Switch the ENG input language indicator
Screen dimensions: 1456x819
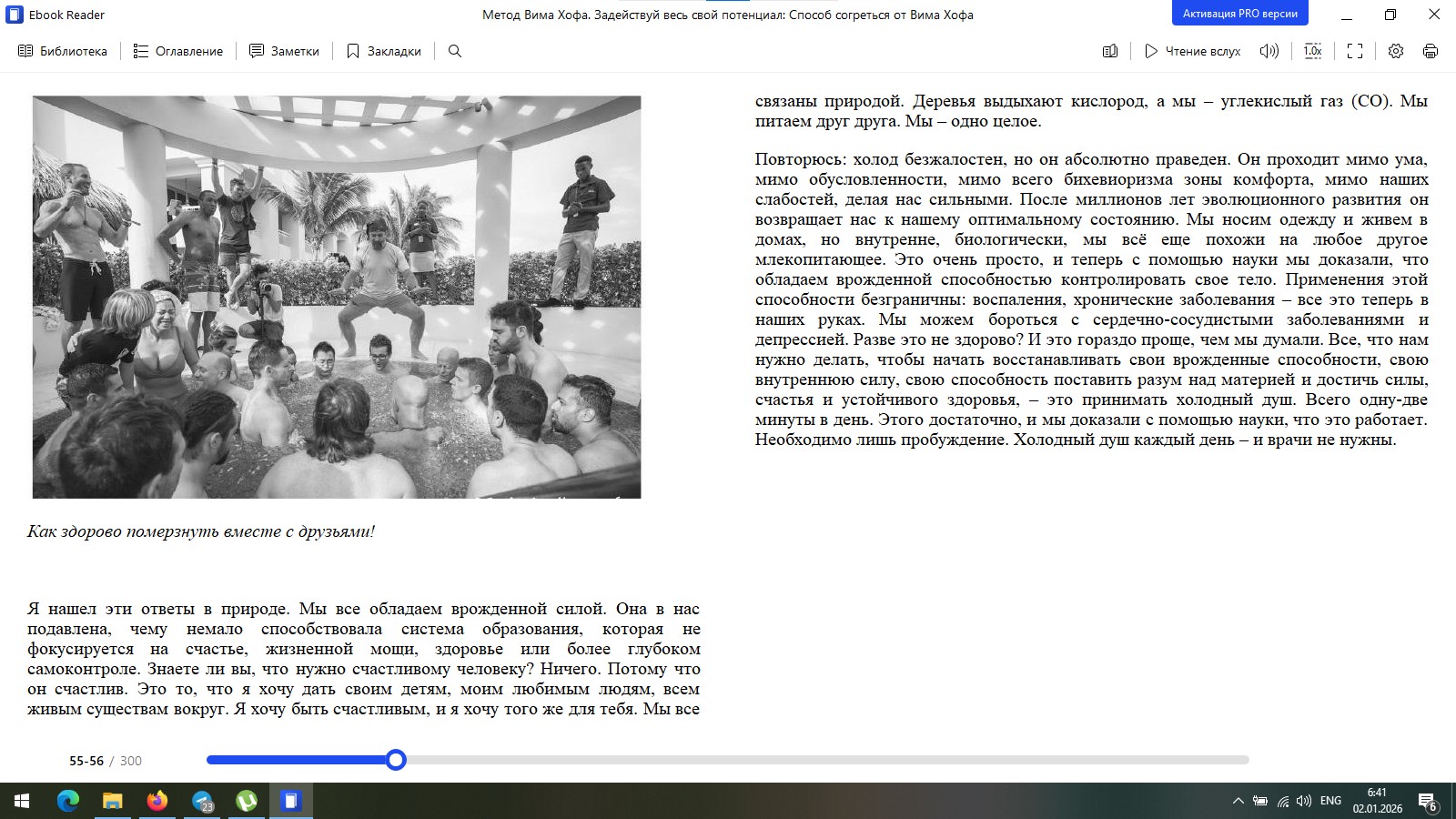(x=1330, y=801)
